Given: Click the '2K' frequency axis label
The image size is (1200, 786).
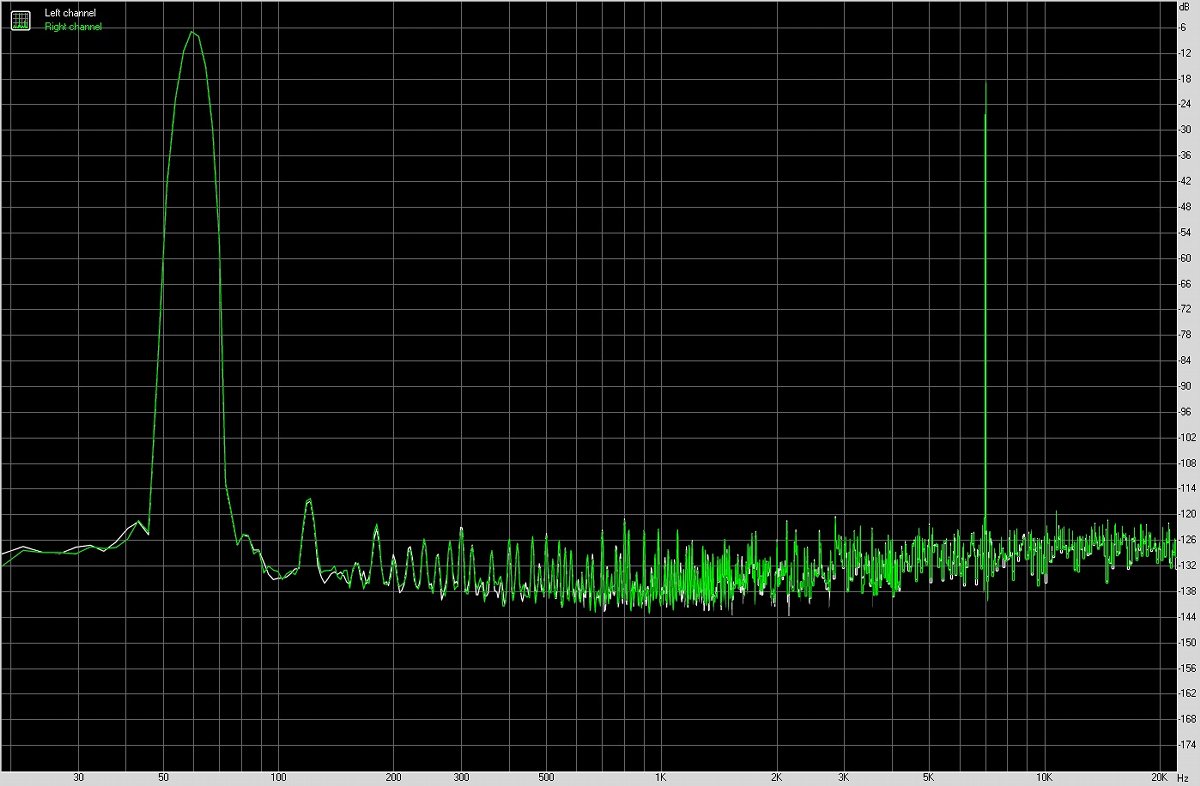Looking at the screenshot, I should point(776,776).
